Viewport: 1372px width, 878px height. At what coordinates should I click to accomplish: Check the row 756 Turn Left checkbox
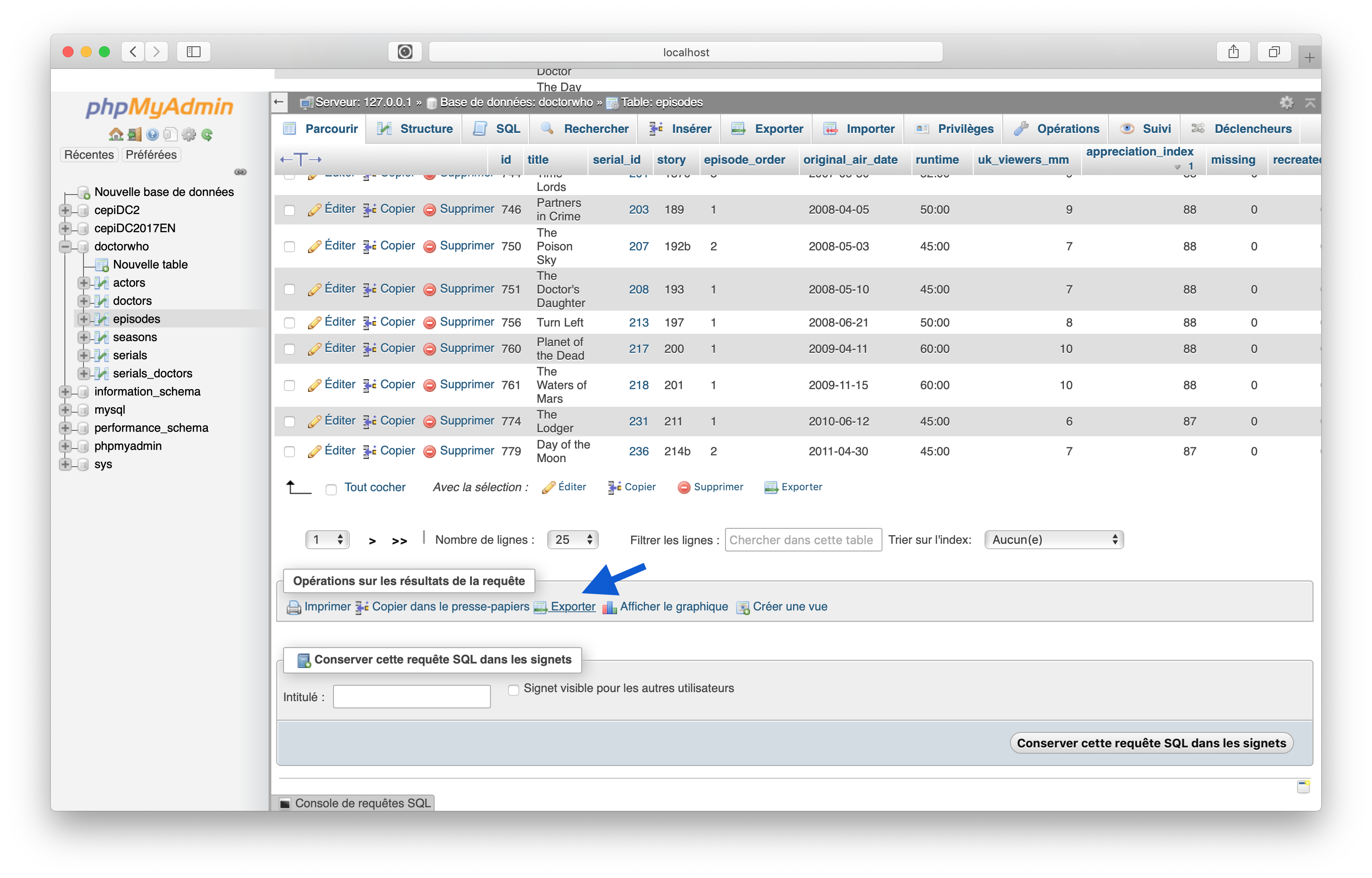coord(289,323)
